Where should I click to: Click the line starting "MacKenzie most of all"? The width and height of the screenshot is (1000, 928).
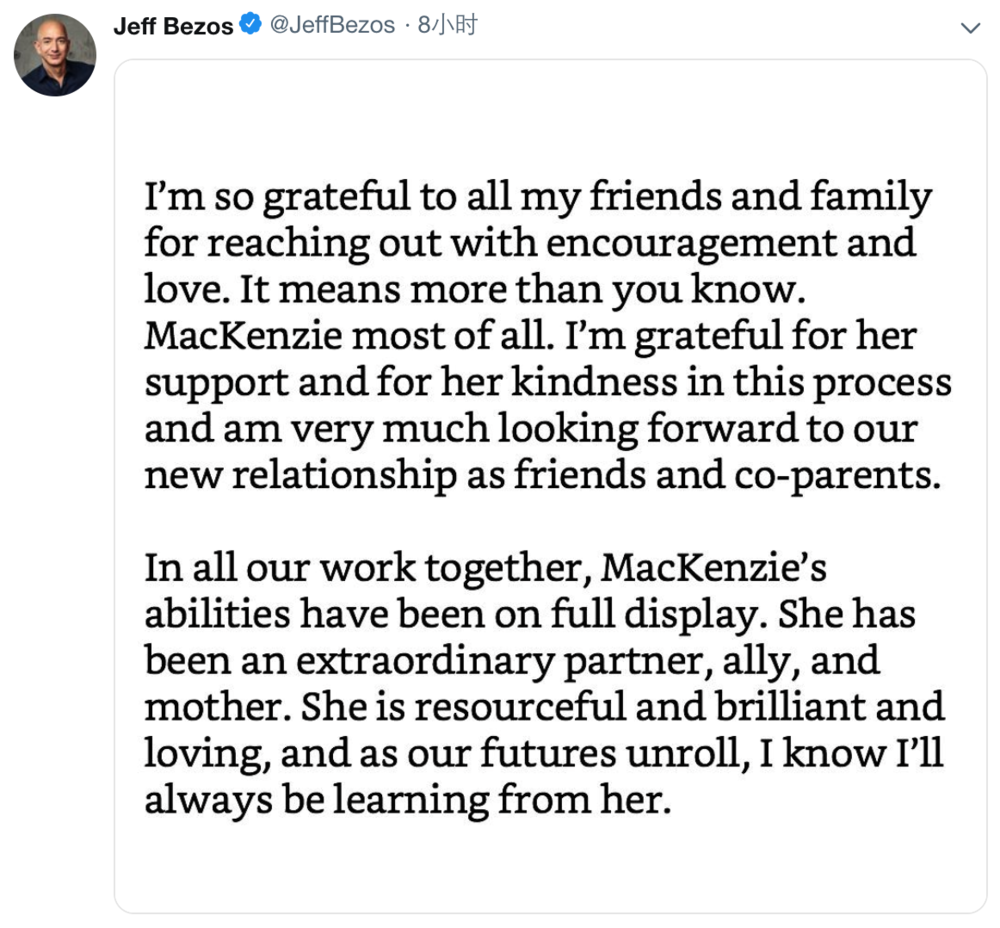[531, 337]
